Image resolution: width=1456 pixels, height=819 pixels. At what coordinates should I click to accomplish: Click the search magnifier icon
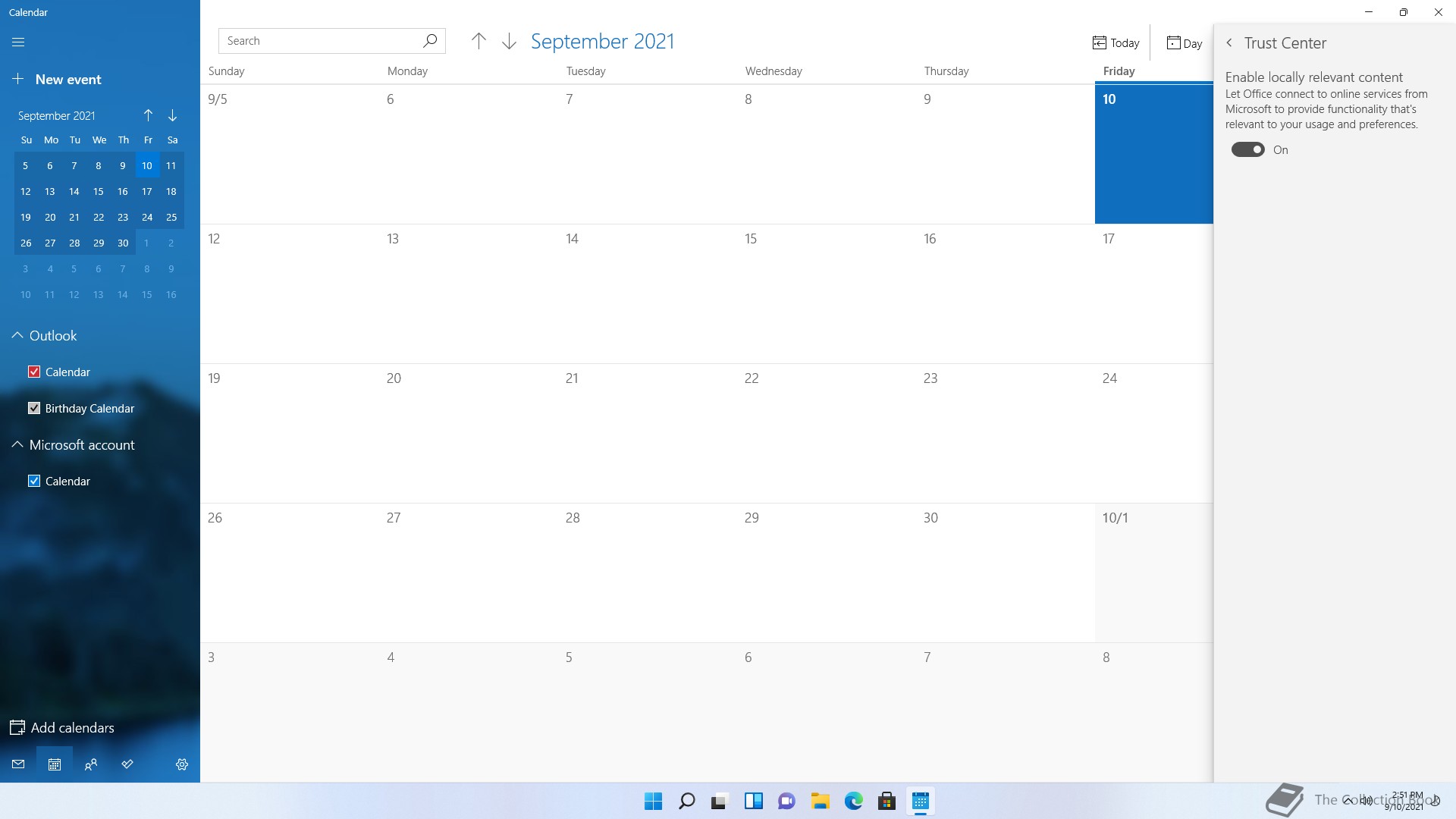pyautogui.click(x=430, y=41)
